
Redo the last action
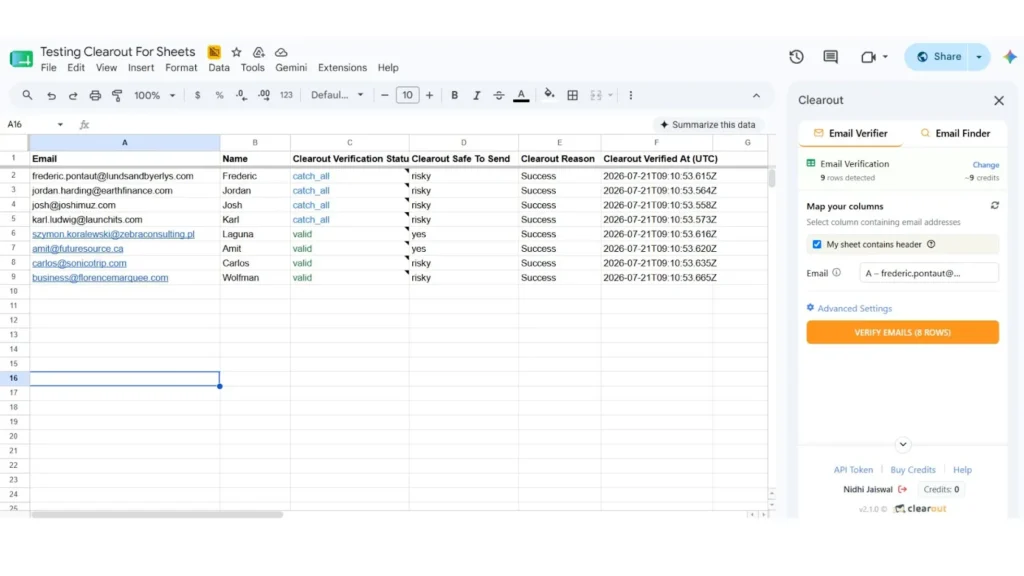tap(73, 95)
